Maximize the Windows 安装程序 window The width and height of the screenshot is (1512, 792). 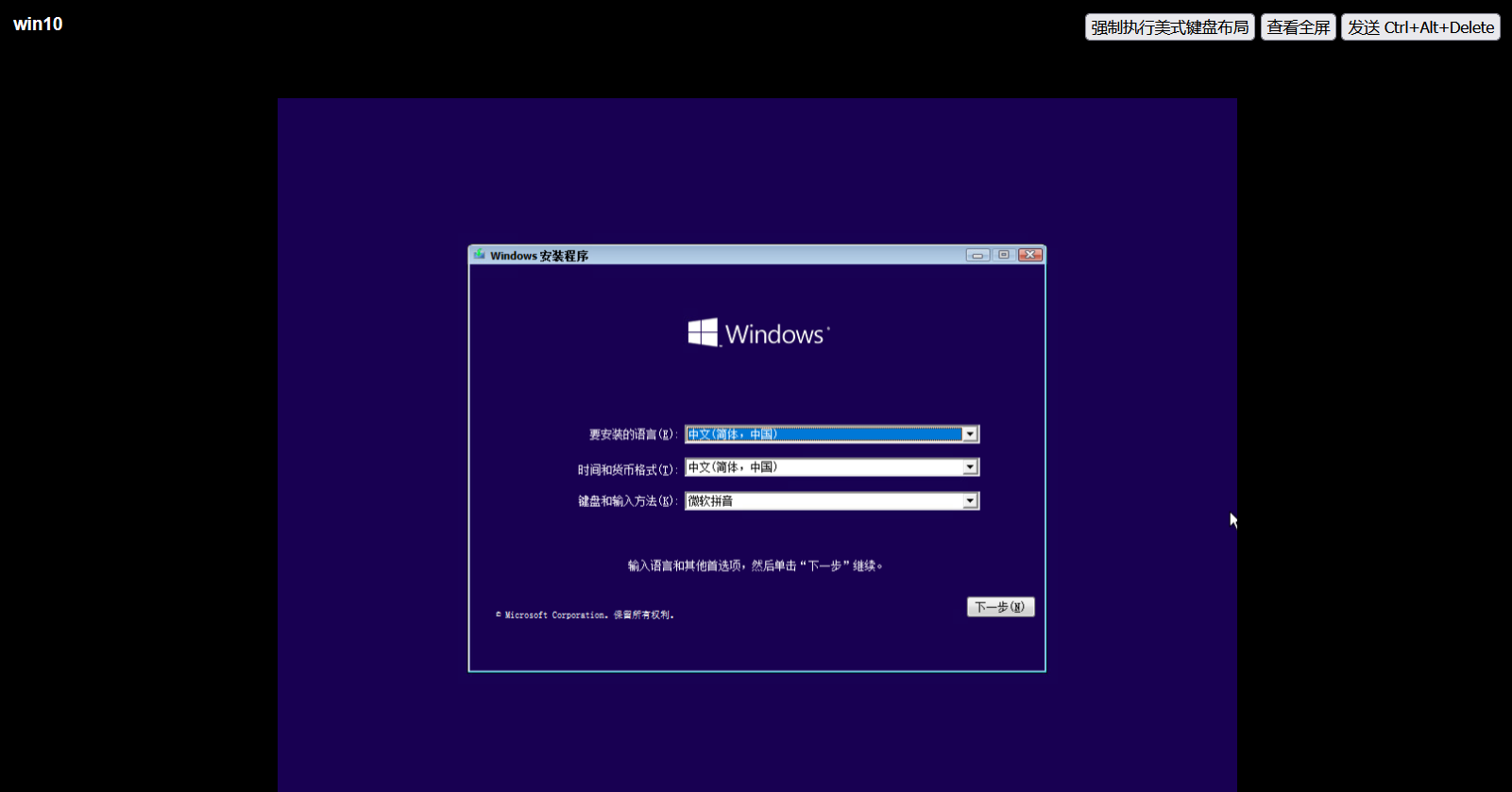(x=1004, y=255)
